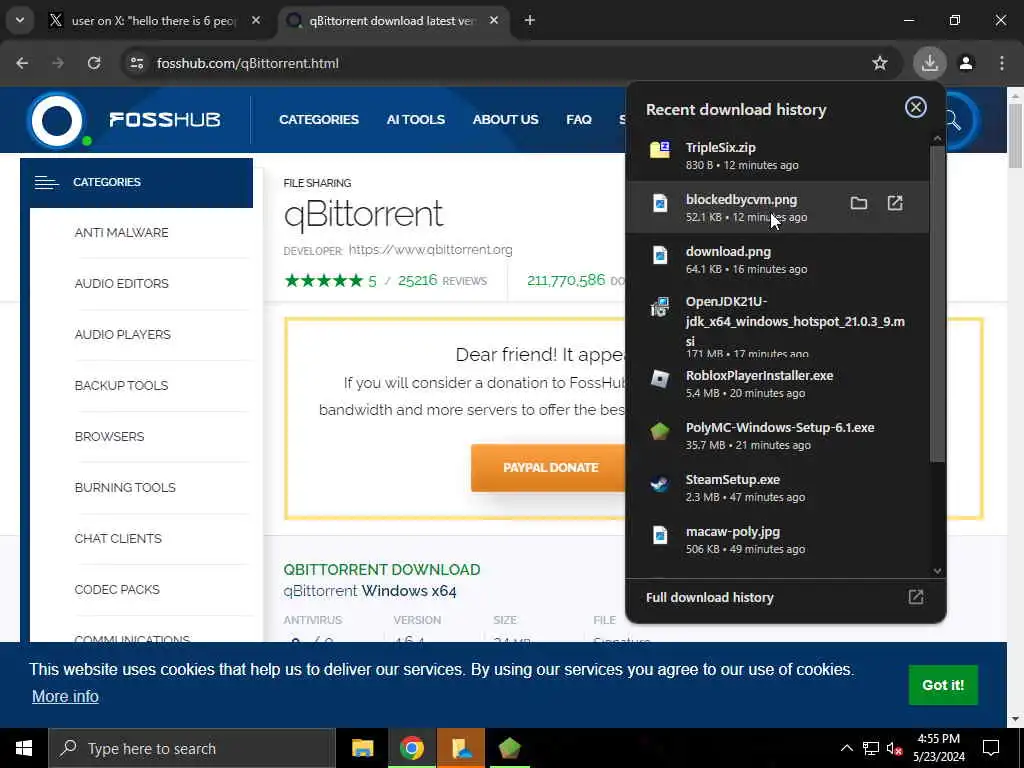1024x768 pixels.
Task: Open CATEGORIES in top navigation
Action: pos(319,120)
